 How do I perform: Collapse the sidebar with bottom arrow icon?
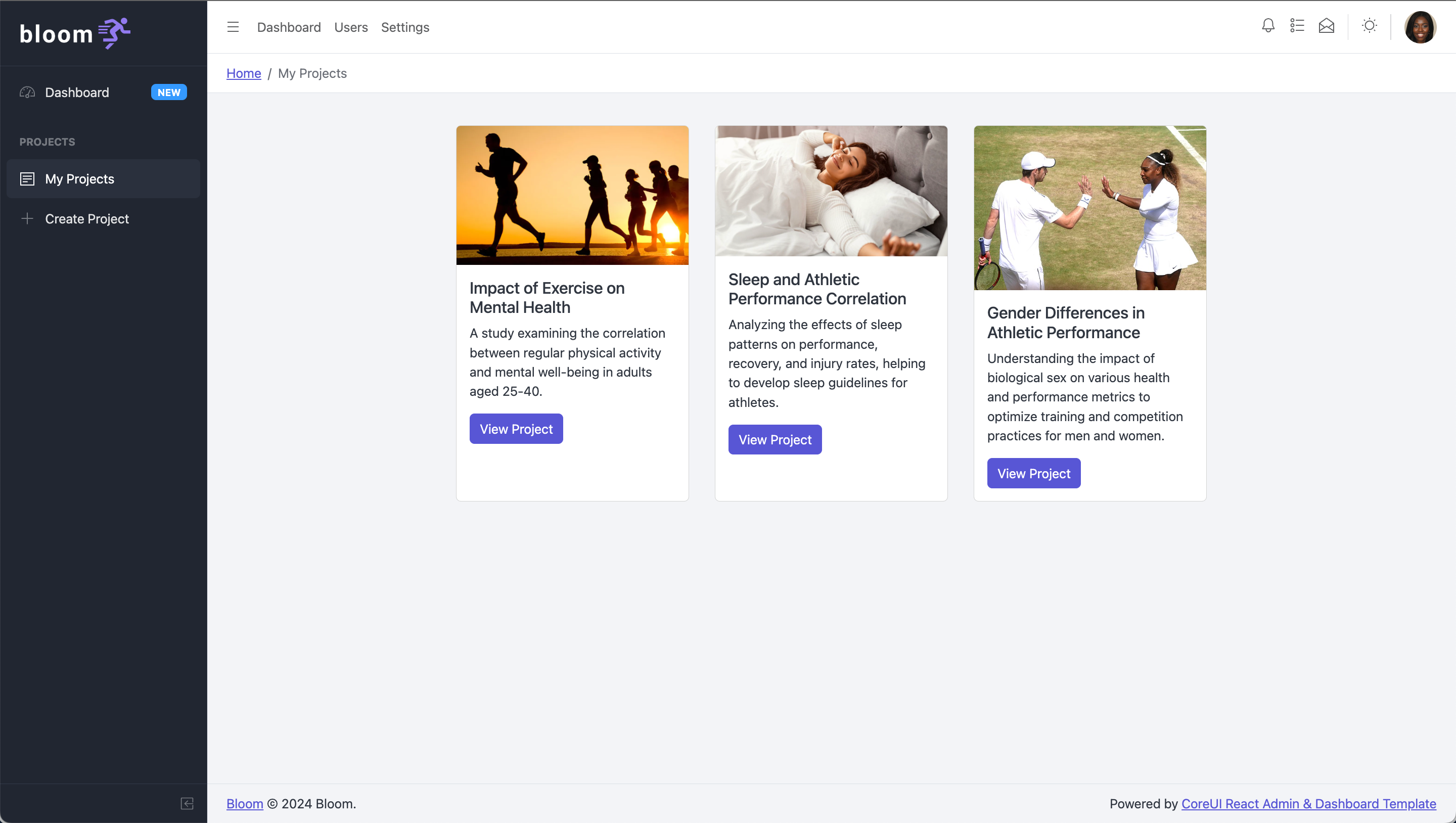[x=187, y=803]
